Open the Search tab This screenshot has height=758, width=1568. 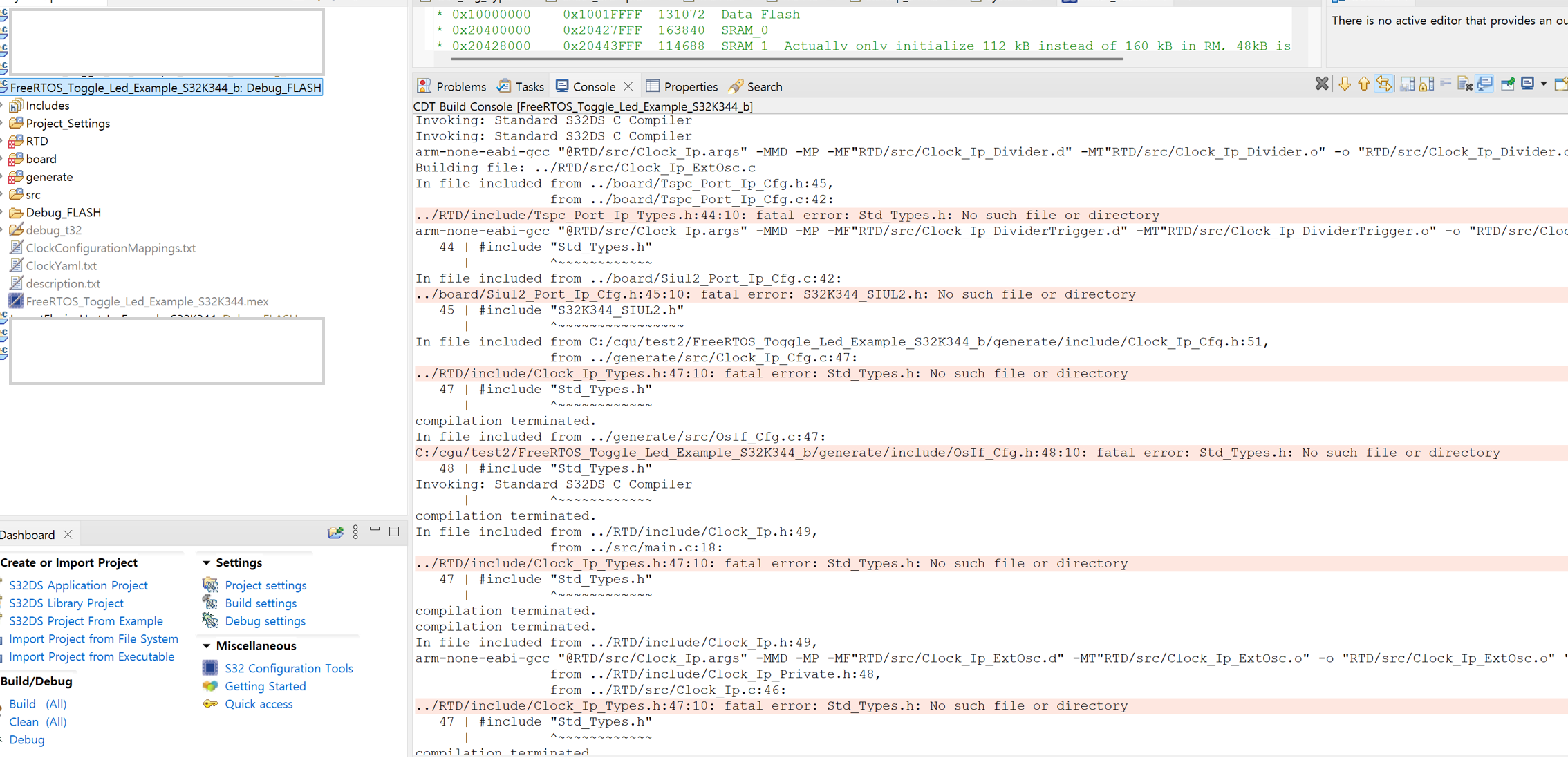tap(756, 86)
